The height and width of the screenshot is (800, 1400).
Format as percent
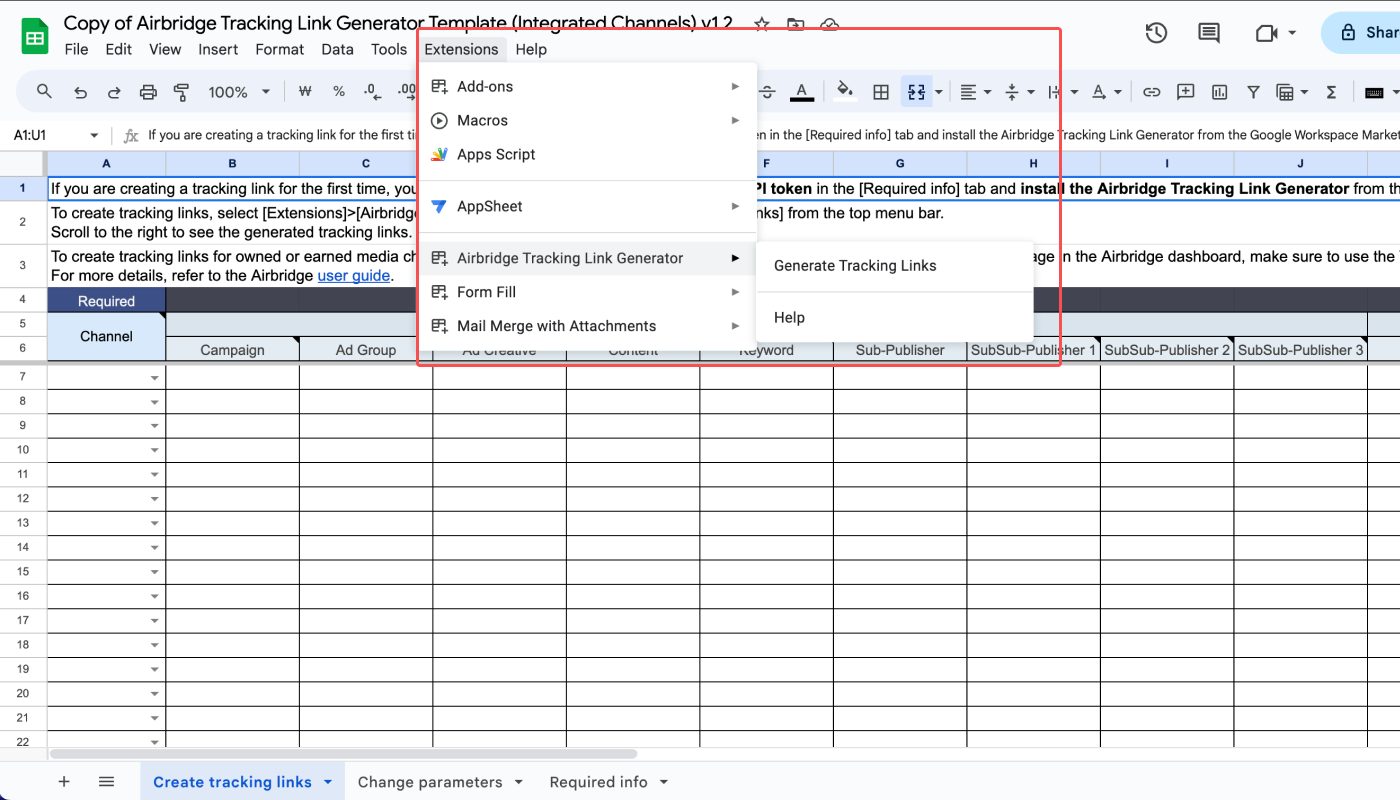pos(339,92)
